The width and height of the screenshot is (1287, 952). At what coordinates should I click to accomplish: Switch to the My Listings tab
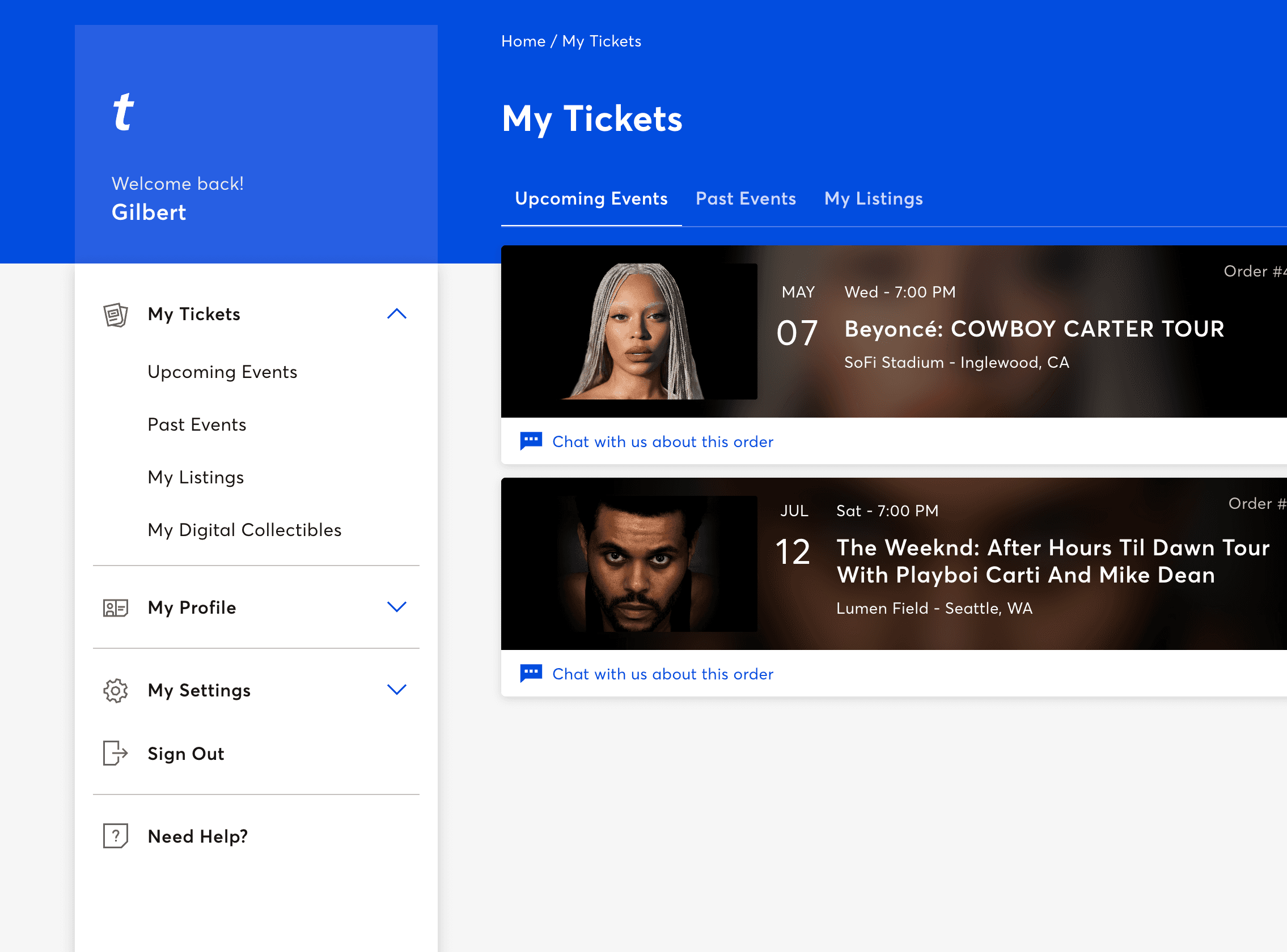pyautogui.click(x=874, y=198)
